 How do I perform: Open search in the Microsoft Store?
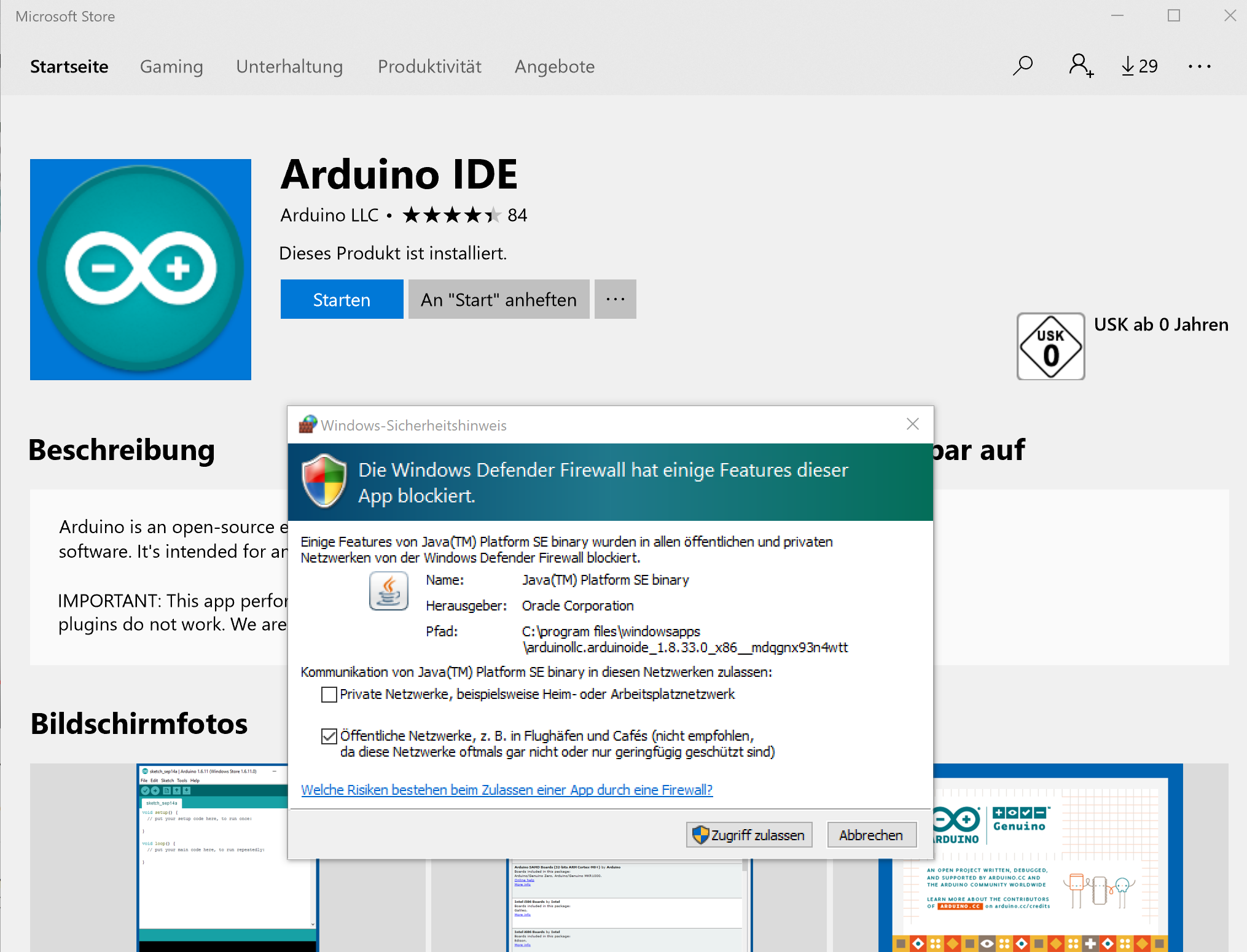click(1022, 66)
